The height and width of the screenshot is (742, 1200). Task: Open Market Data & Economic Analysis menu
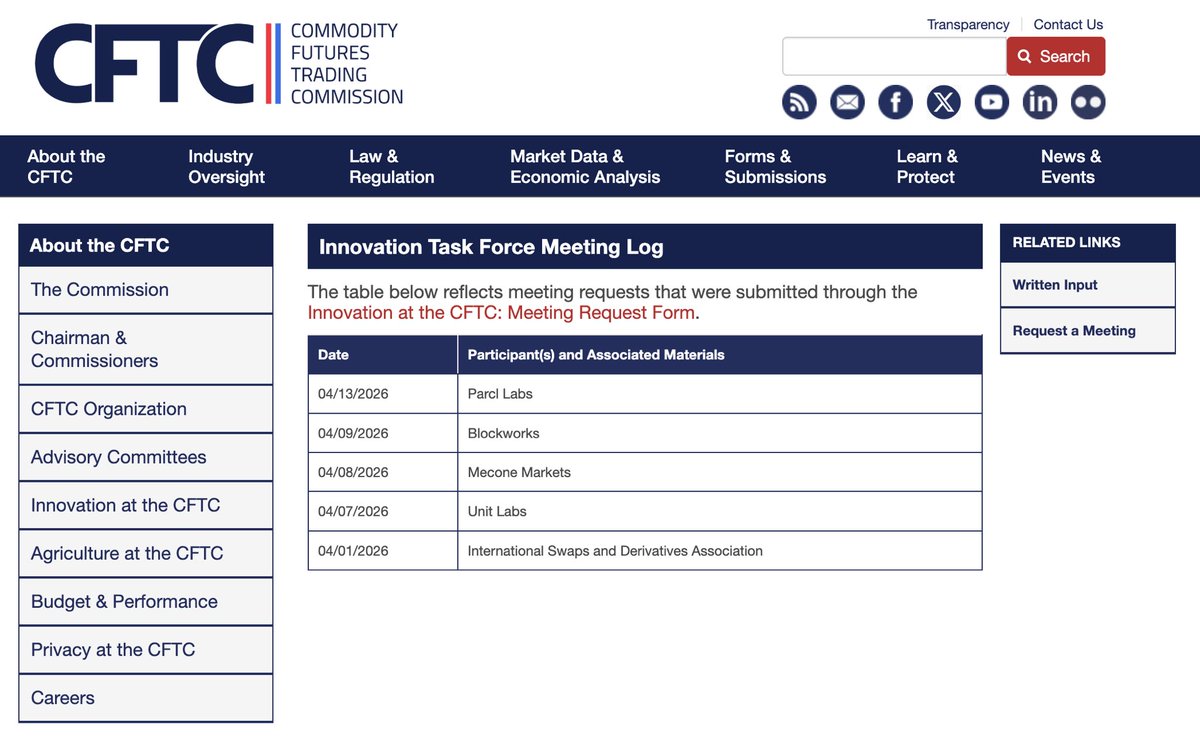pyautogui.click(x=585, y=167)
